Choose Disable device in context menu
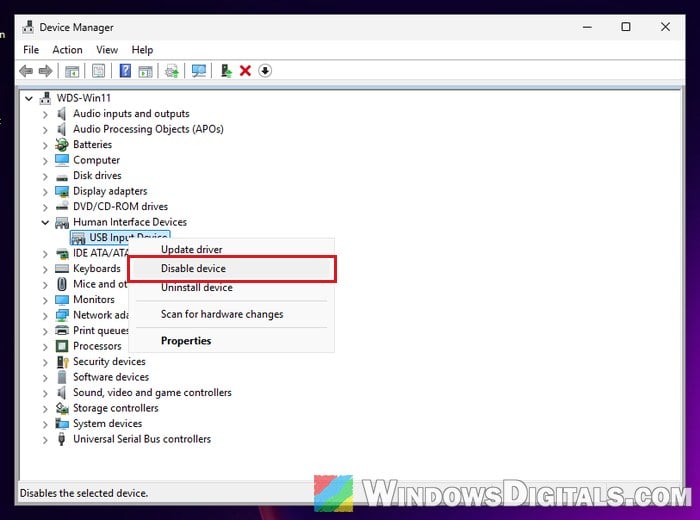This screenshot has height=520, width=700. coord(231,268)
